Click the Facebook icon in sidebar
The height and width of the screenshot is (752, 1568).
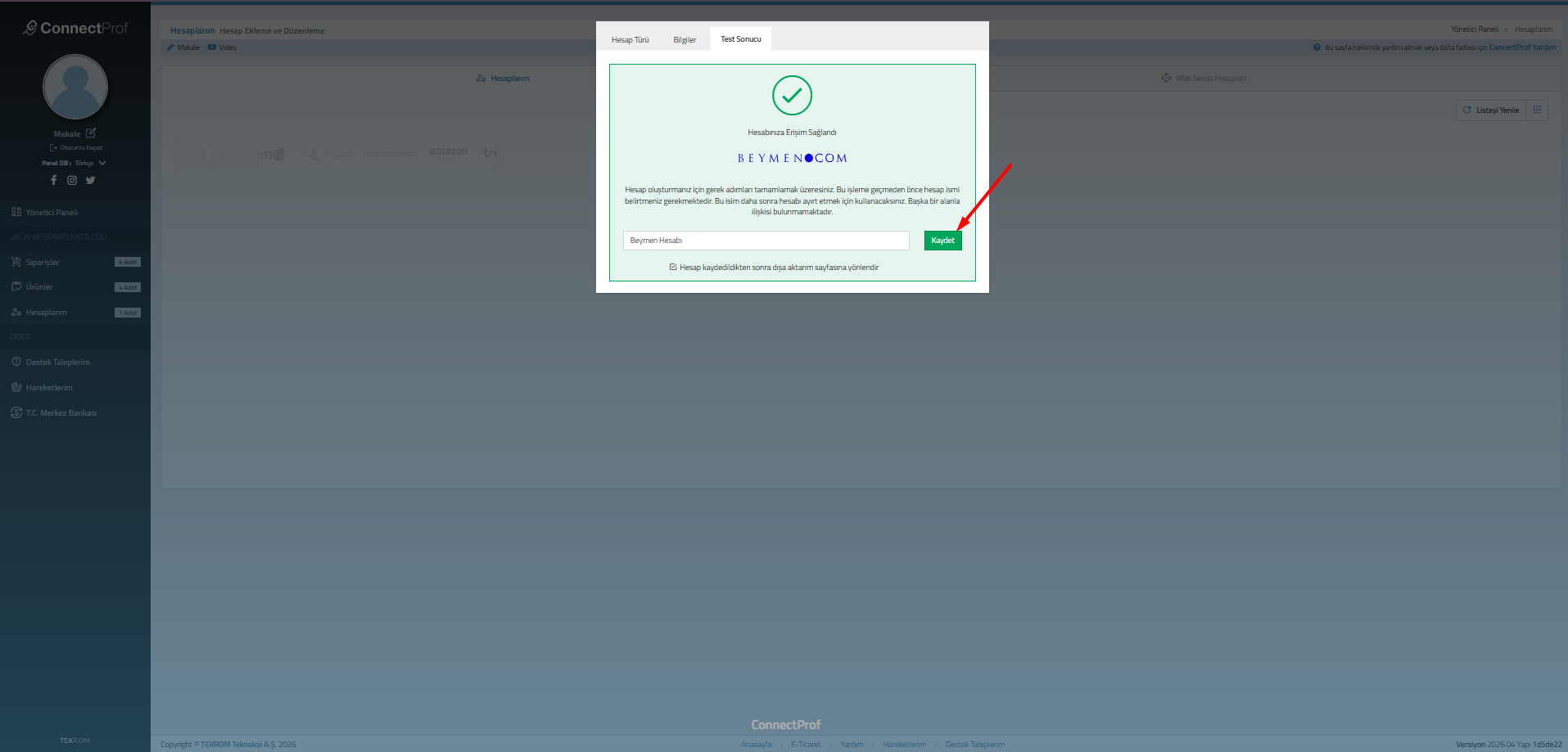click(x=54, y=180)
